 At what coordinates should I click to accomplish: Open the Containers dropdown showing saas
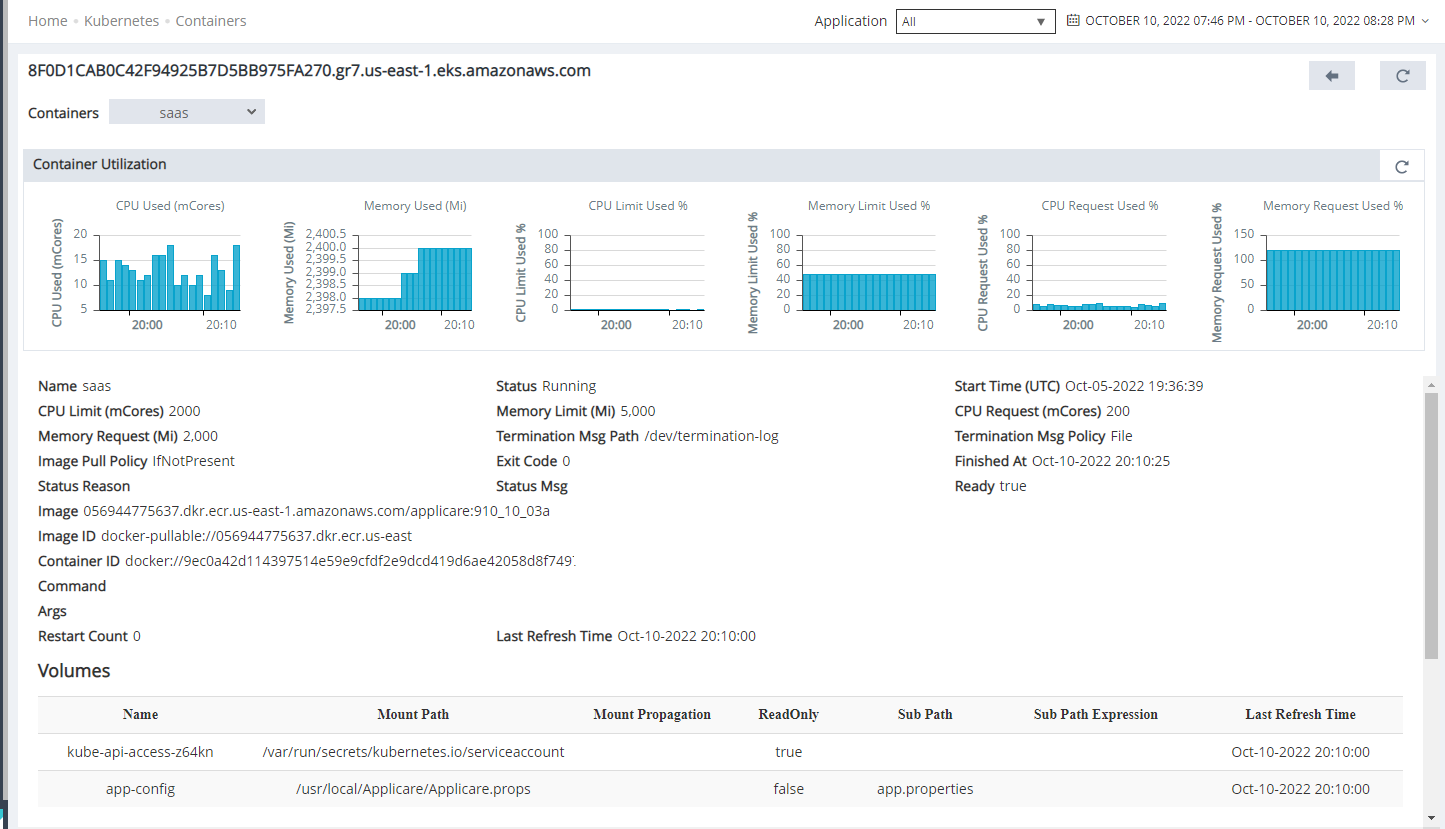pyautogui.click(x=186, y=111)
